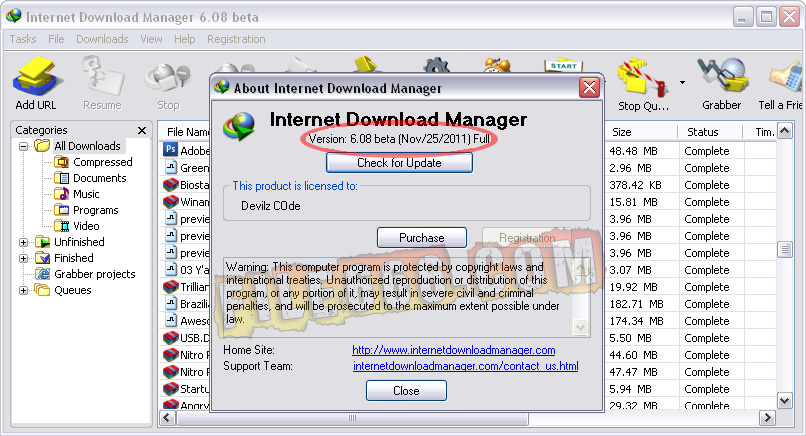
Task: Click the vertical scrollbar thumb
Action: coord(784,250)
